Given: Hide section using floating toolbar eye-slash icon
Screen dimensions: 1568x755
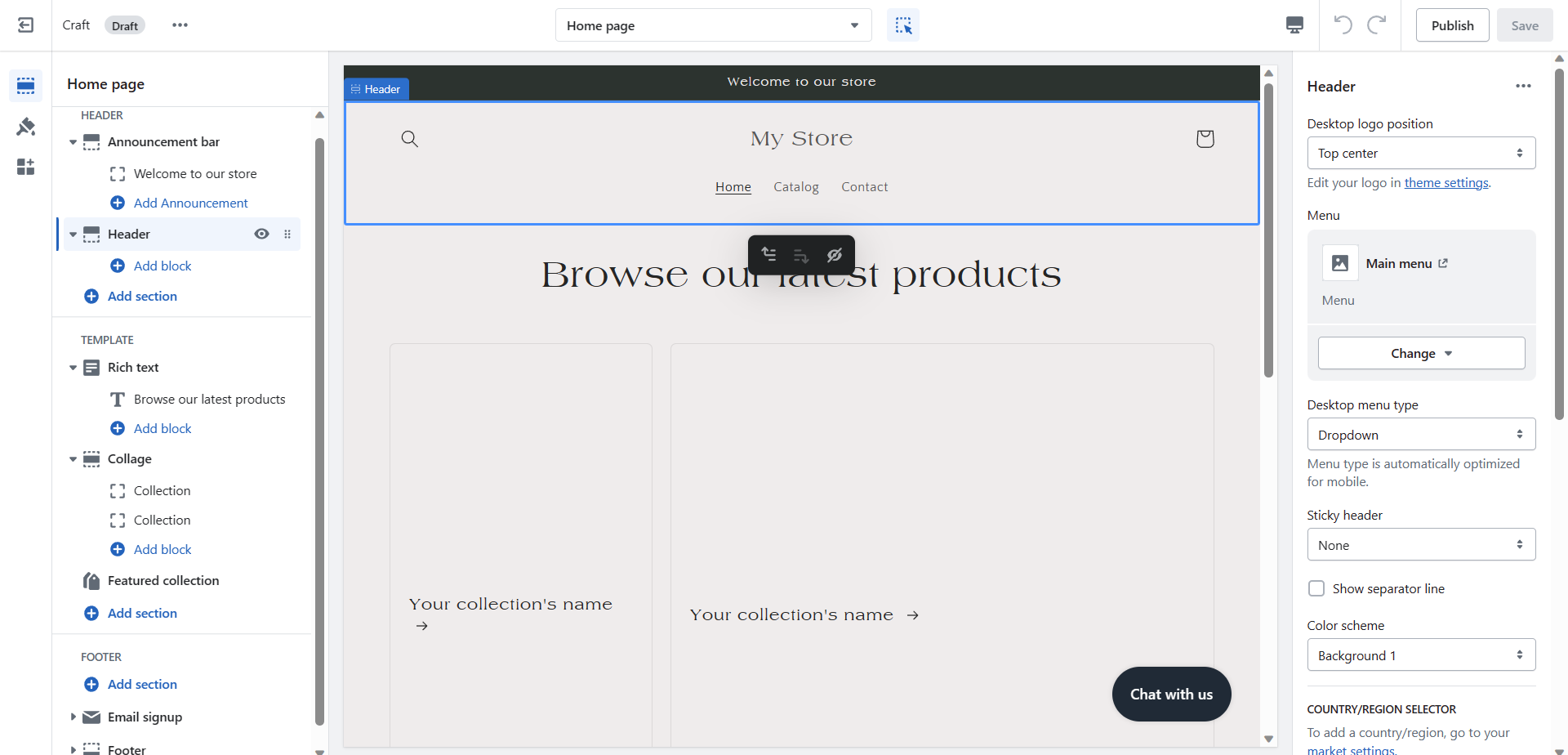Looking at the screenshot, I should point(834,255).
